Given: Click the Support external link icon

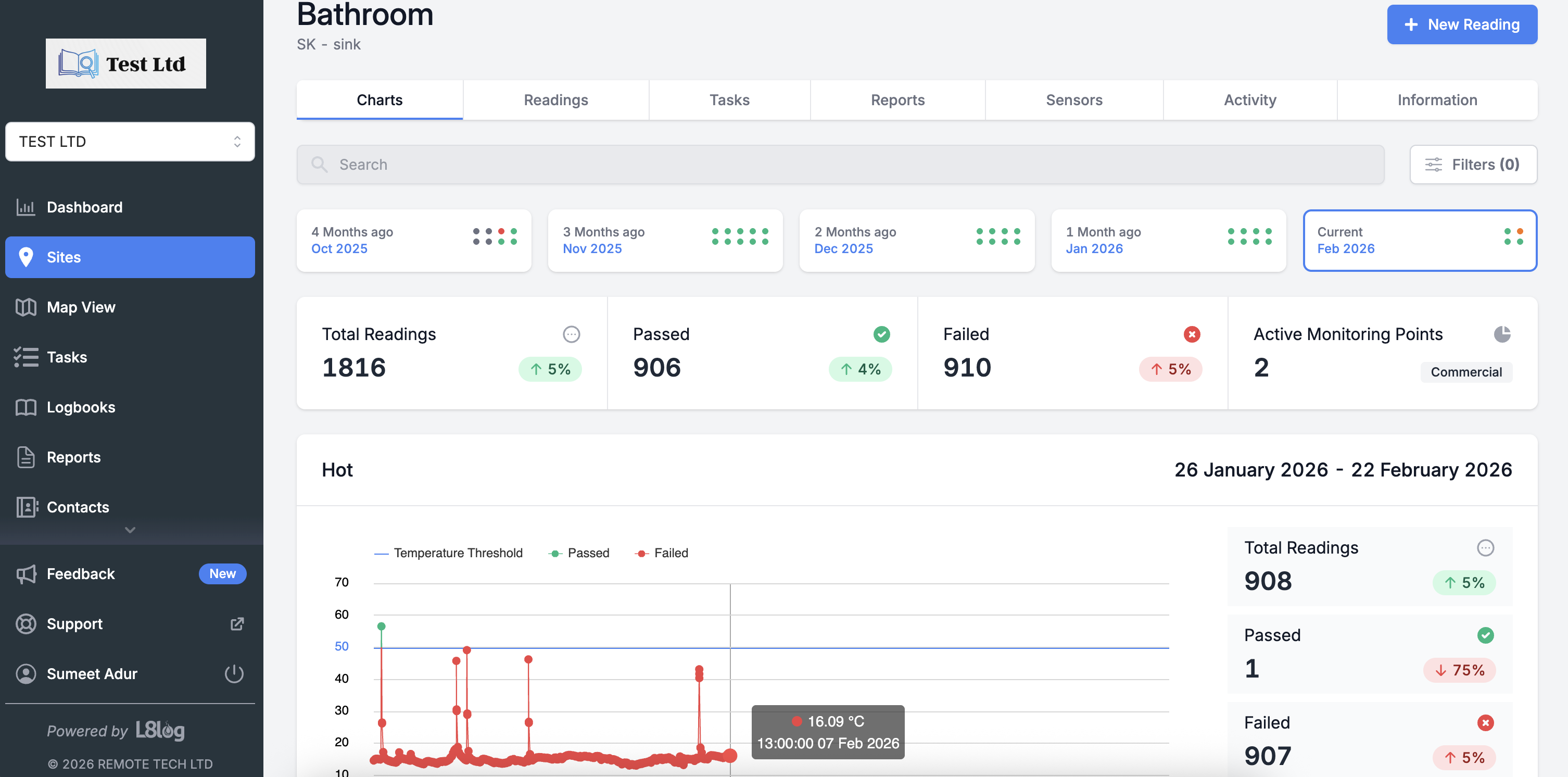Looking at the screenshot, I should tap(237, 623).
